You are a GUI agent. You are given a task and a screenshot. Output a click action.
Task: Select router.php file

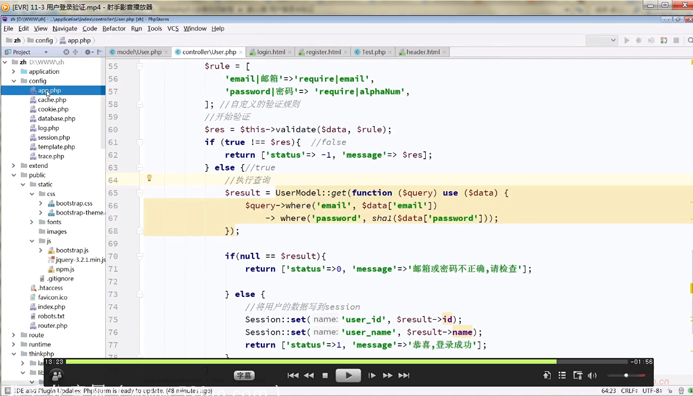point(52,326)
